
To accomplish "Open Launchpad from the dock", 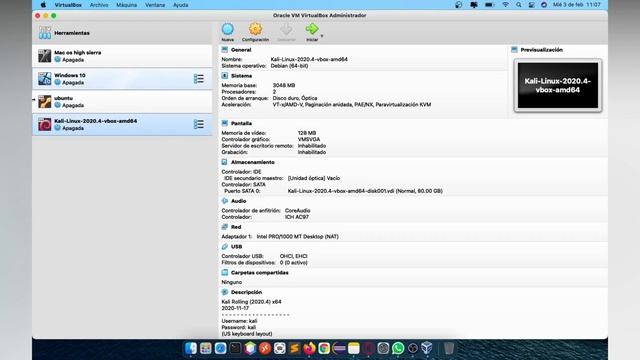I will [x=206, y=348].
